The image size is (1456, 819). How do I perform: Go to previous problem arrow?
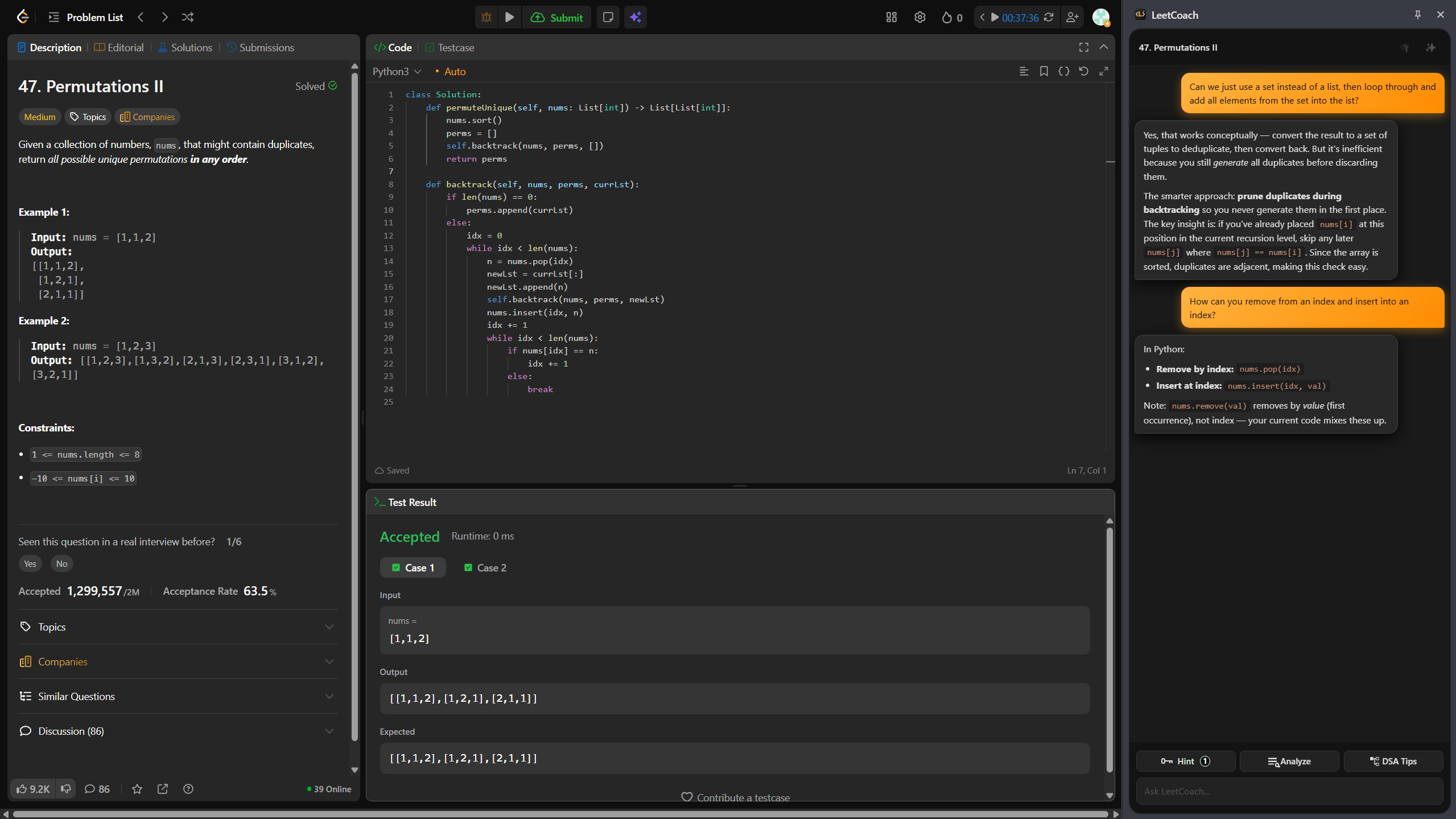(141, 17)
